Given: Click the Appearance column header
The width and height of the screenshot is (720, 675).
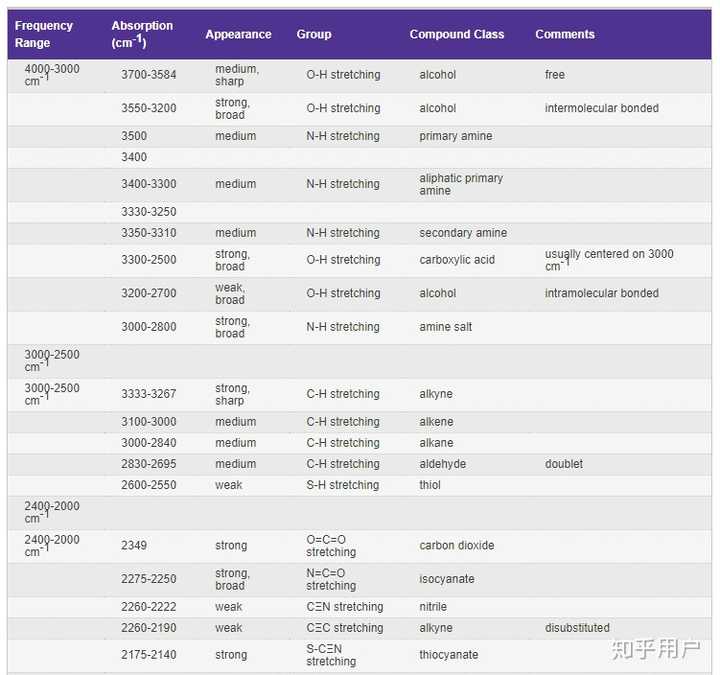Looking at the screenshot, I should tap(238, 34).
